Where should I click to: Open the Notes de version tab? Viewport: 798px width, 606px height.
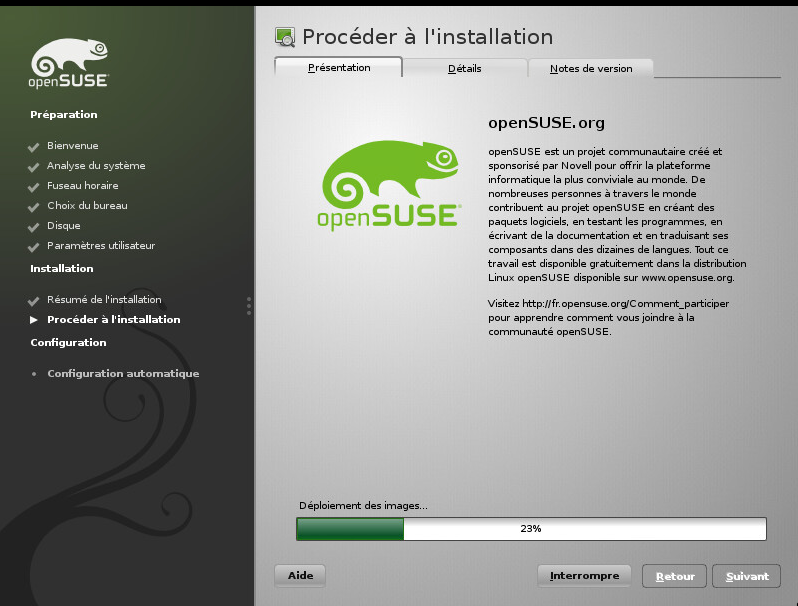click(591, 68)
